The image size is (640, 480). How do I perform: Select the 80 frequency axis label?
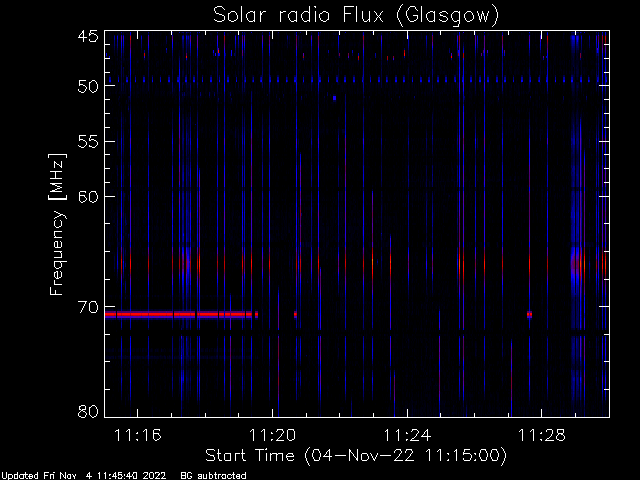pyautogui.click(x=88, y=411)
